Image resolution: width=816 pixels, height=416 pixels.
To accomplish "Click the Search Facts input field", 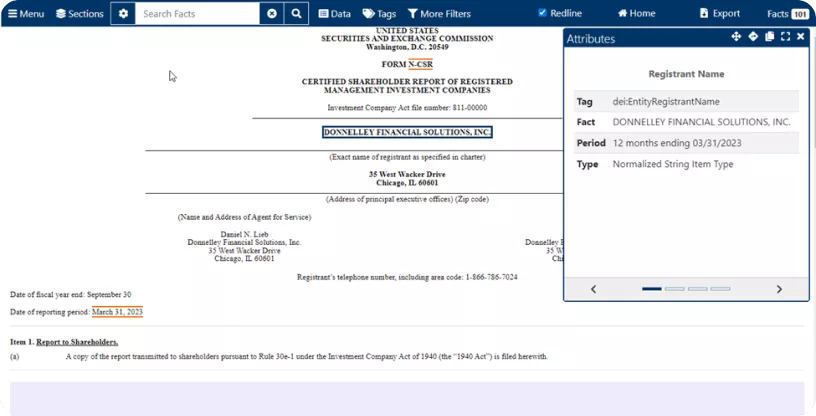I will [197, 14].
